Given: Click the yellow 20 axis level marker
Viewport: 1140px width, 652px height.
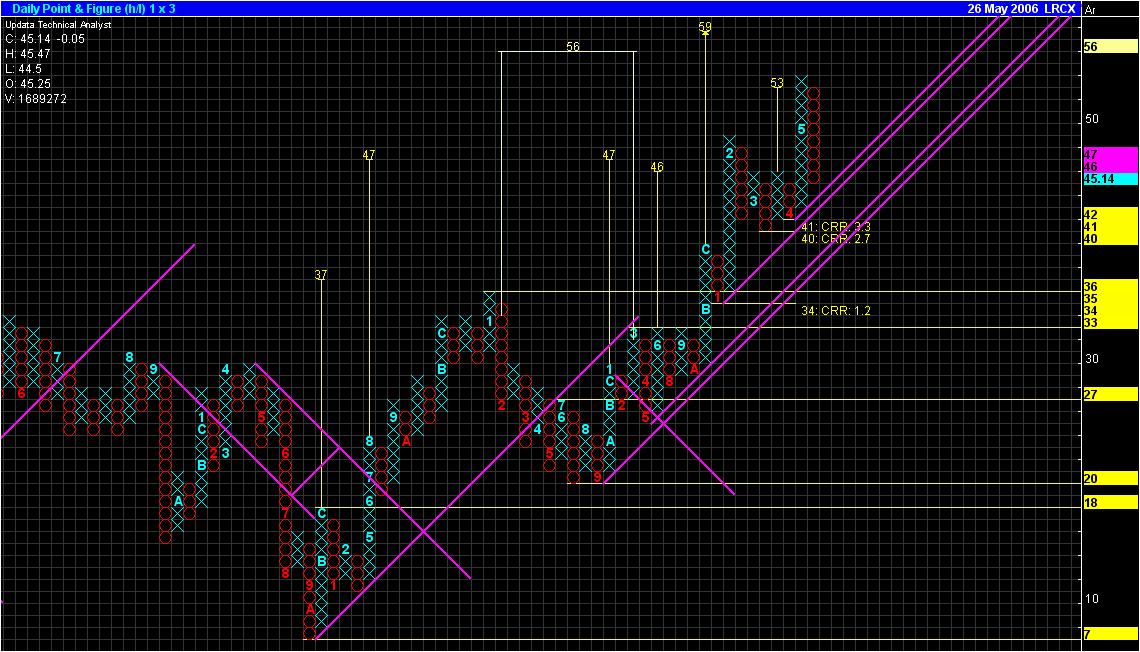Looking at the screenshot, I should [x=1110, y=478].
